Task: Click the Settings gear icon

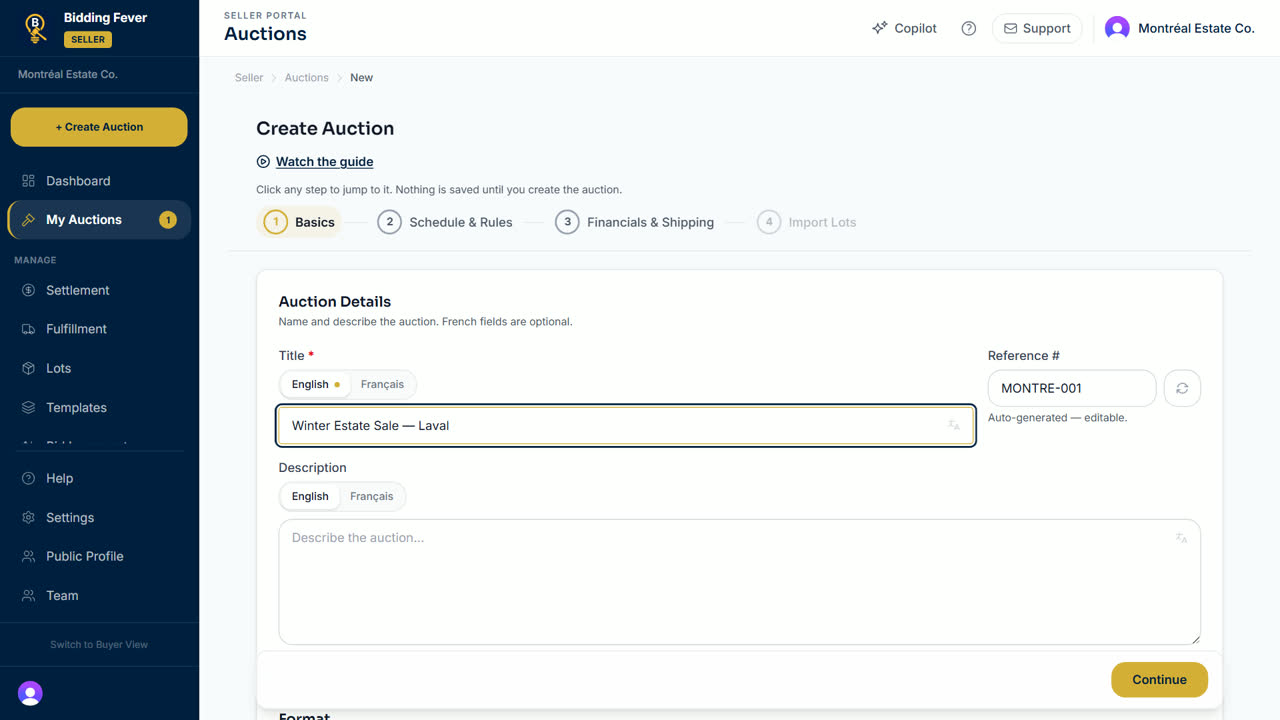Action: (28, 517)
